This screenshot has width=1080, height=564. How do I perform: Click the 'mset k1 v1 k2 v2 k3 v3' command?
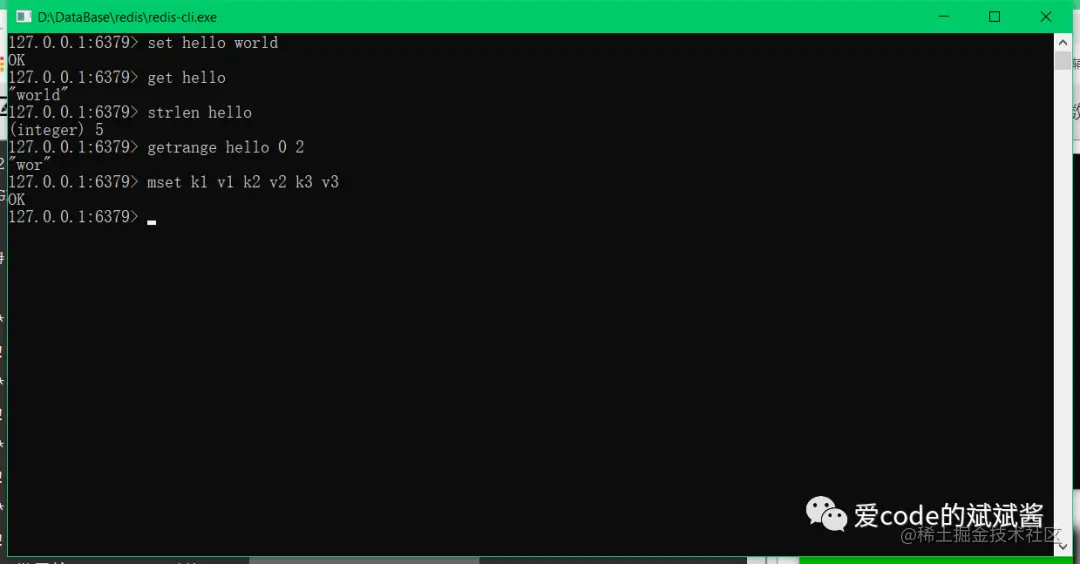point(242,182)
